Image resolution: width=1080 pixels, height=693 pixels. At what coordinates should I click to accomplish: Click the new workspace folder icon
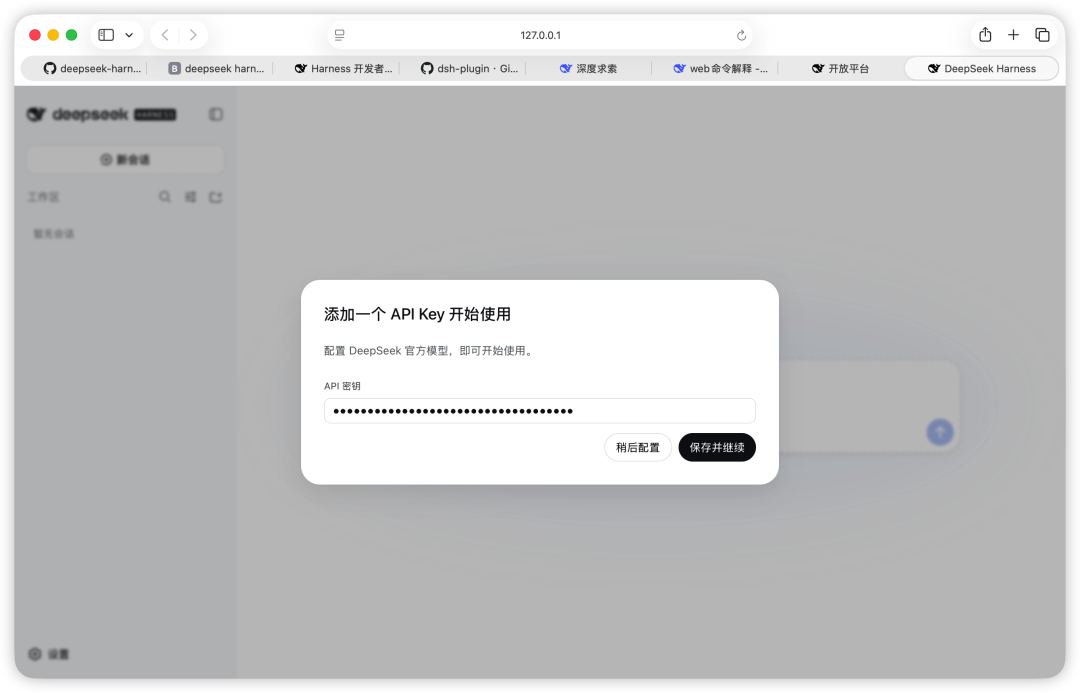[x=216, y=197]
